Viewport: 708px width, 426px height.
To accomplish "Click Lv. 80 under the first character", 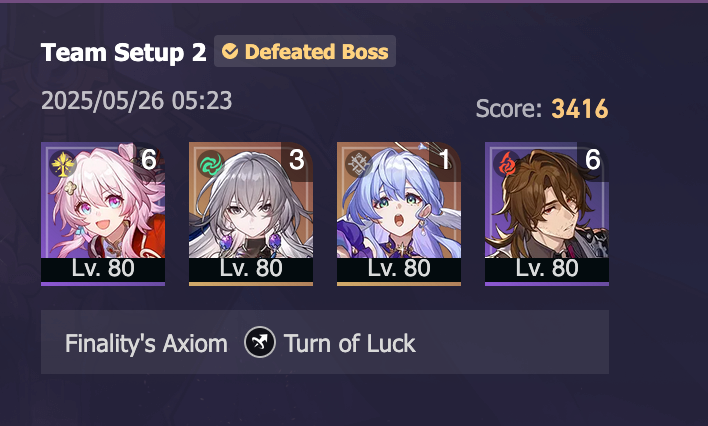I will (103, 268).
